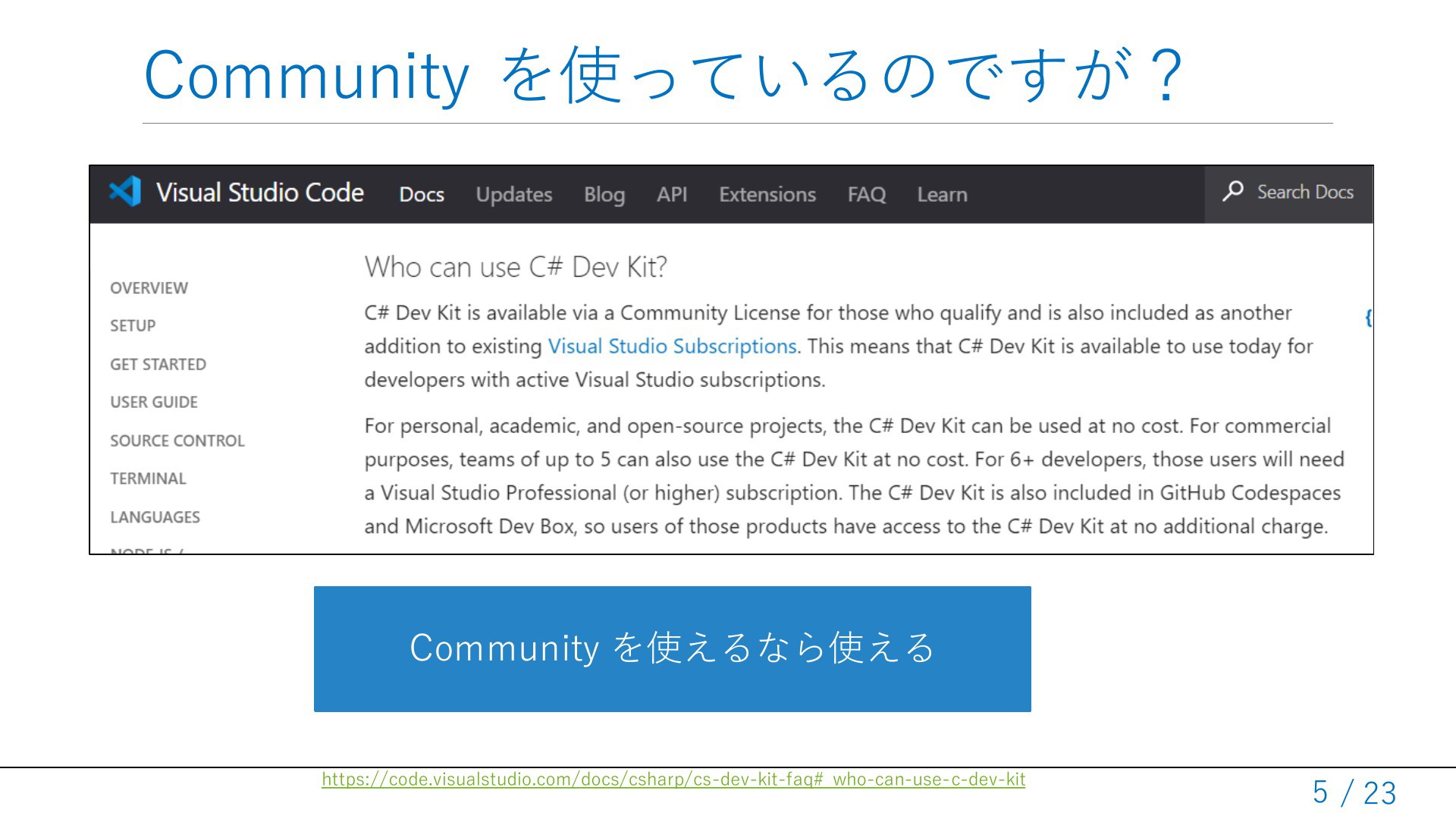Viewport: 1456px width, 819px height.
Task: Select TERMINAL in the docs sidebar
Action: pos(148,479)
